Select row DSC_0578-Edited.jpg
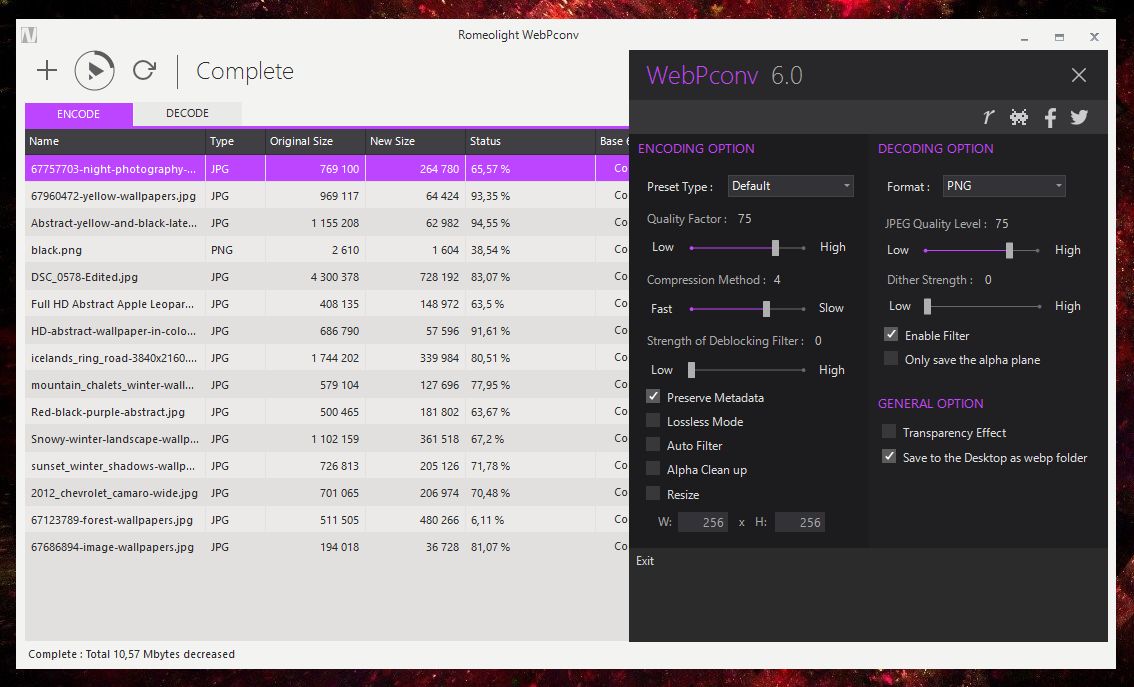The width and height of the screenshot is (1134, 687). [327, 277]
